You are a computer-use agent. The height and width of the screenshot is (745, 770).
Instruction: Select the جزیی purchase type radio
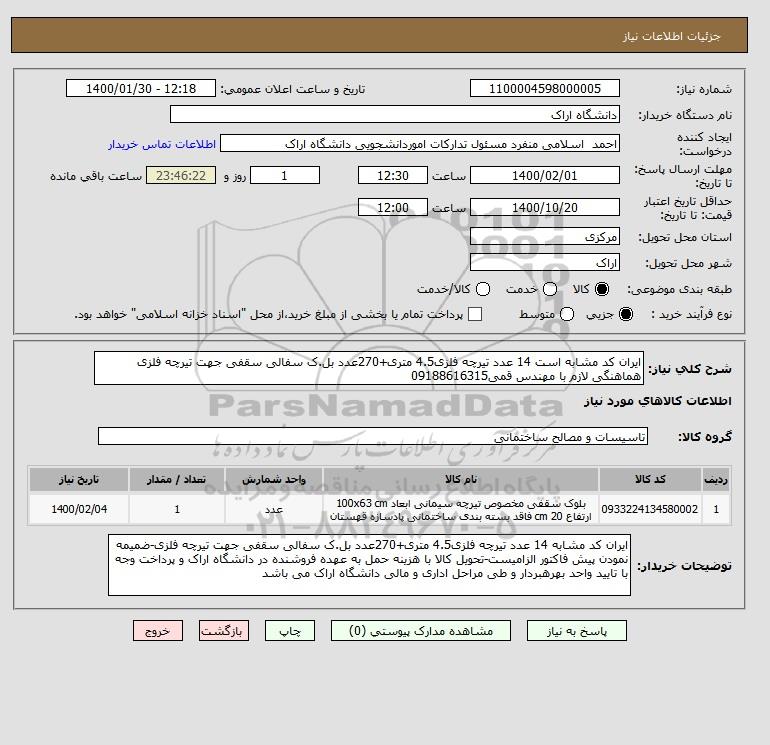626,314
